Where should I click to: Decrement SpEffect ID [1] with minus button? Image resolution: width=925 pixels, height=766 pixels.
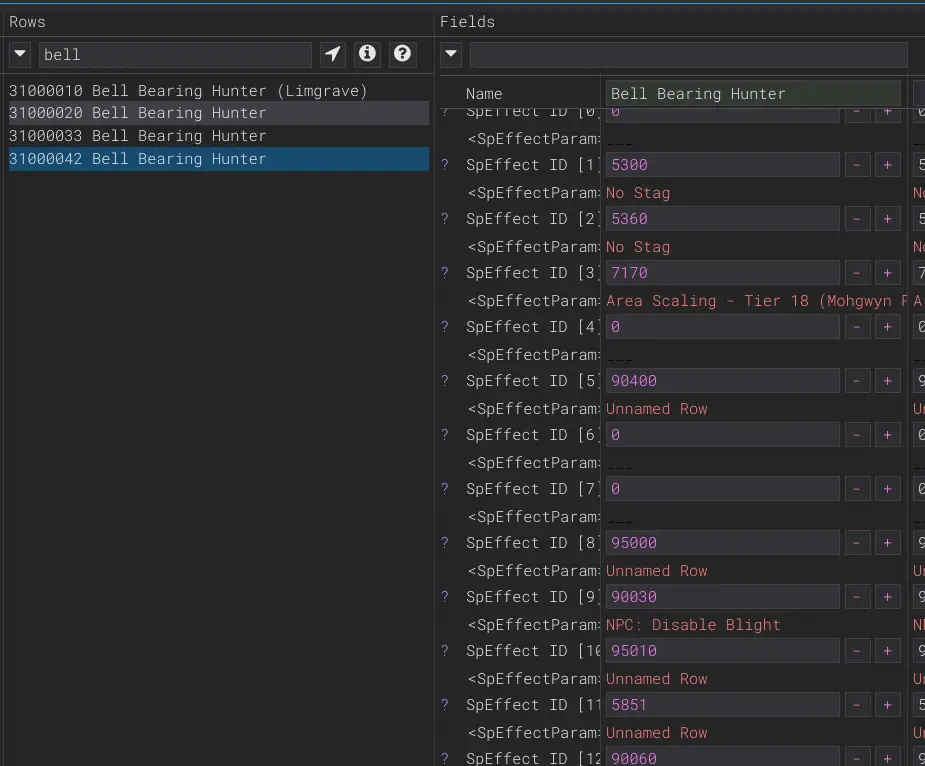pos(857,165)
